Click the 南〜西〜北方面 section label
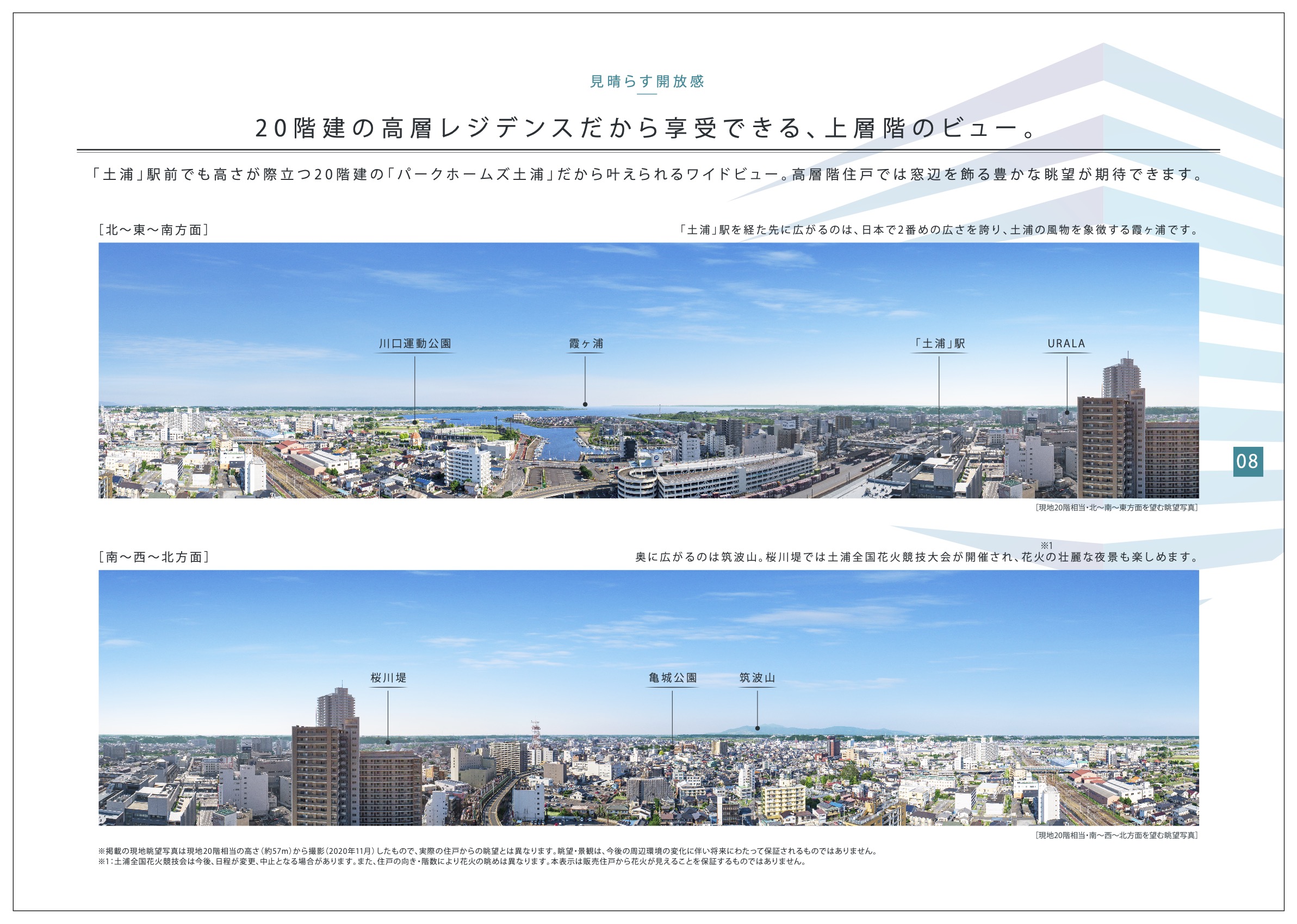The width and height of the screenshot is (1297, 924). (154, 557)
